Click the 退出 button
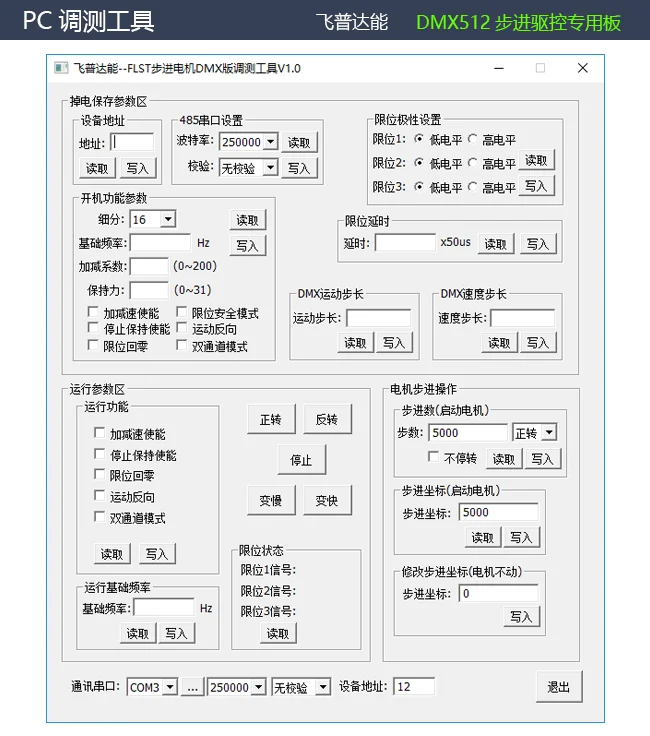650x736 pixels. pyautogui.click(x=559, y=687)
